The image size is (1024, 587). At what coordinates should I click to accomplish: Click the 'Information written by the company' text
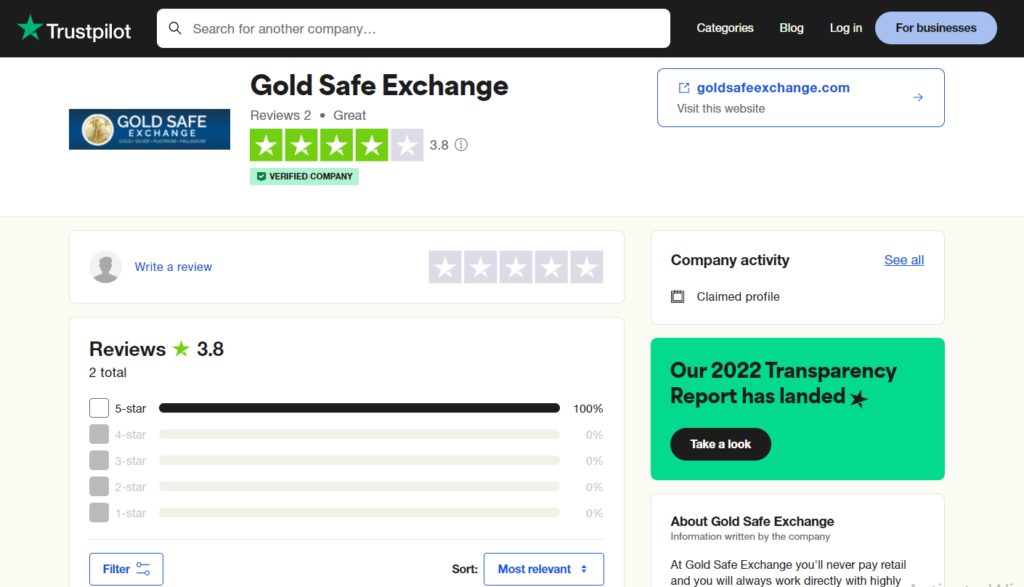750,537
